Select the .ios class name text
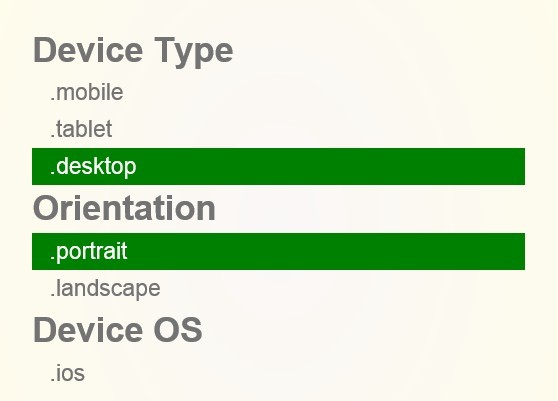Image resolution: width=558 pixels, height=401 pixels. pyautogui.click(x=68, y=374)
